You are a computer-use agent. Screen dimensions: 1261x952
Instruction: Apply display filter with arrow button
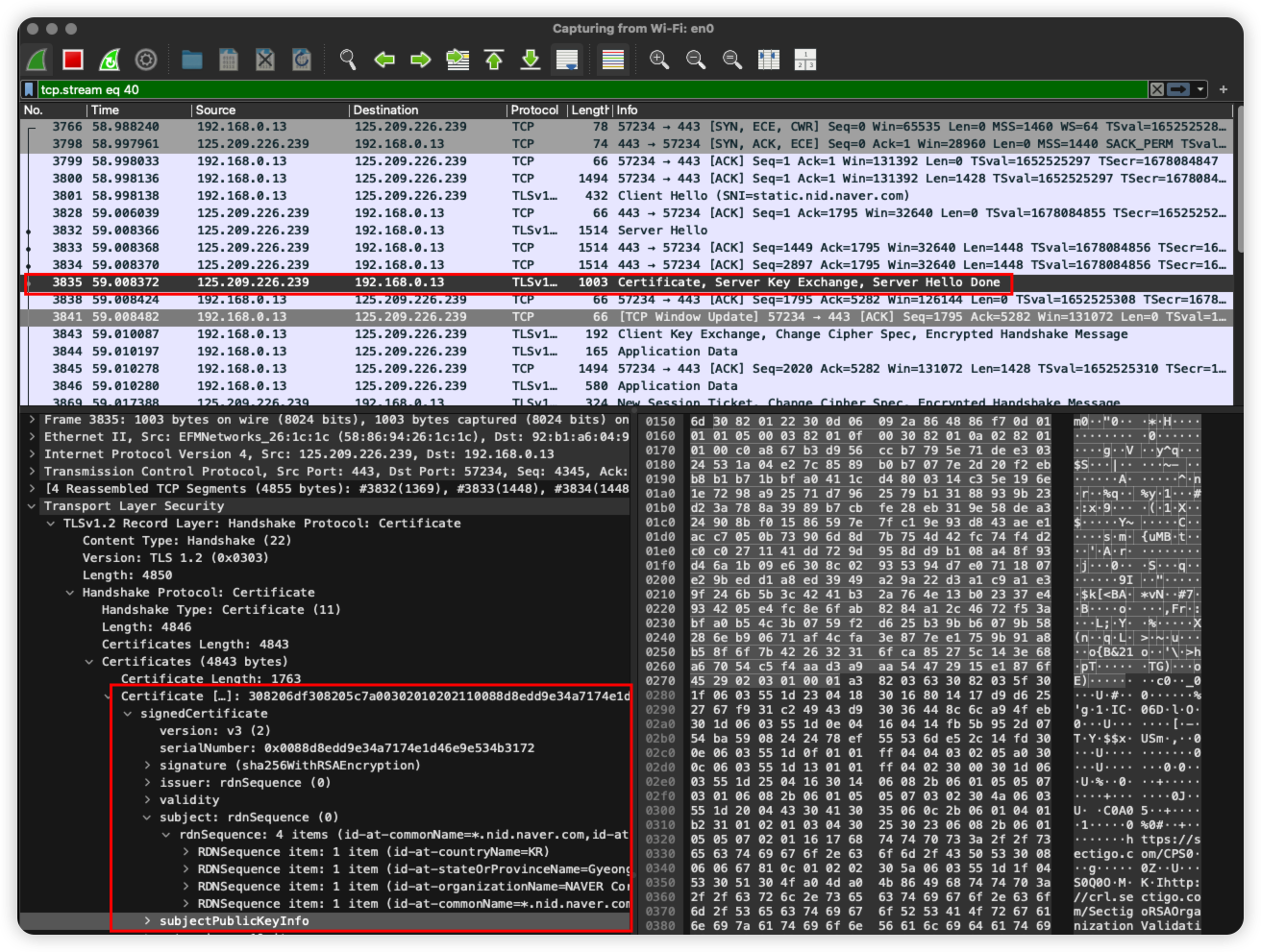tap(1178, 89)
